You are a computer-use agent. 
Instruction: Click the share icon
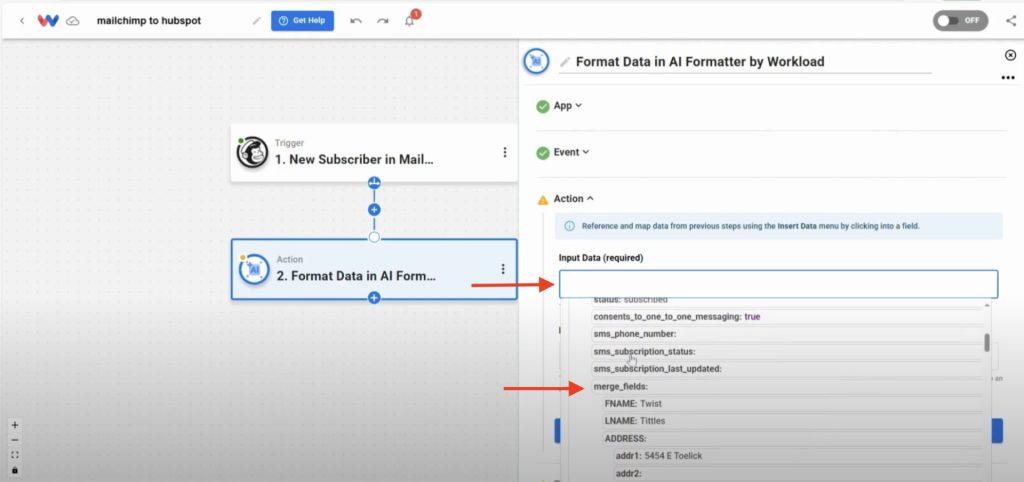click(1011, 20)
